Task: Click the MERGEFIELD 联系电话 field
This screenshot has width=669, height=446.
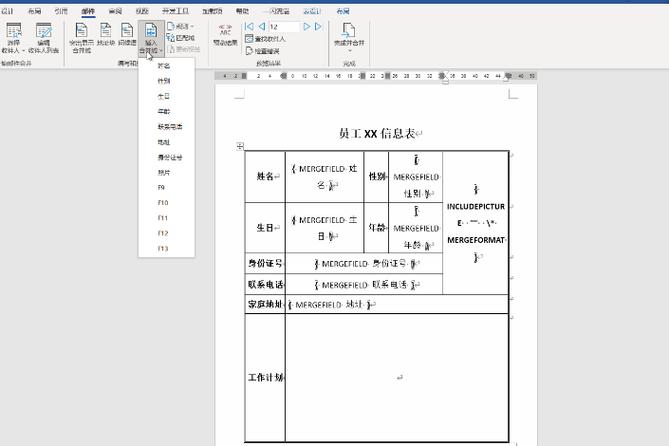Action: pyautogui.click(x=364, y=285)
